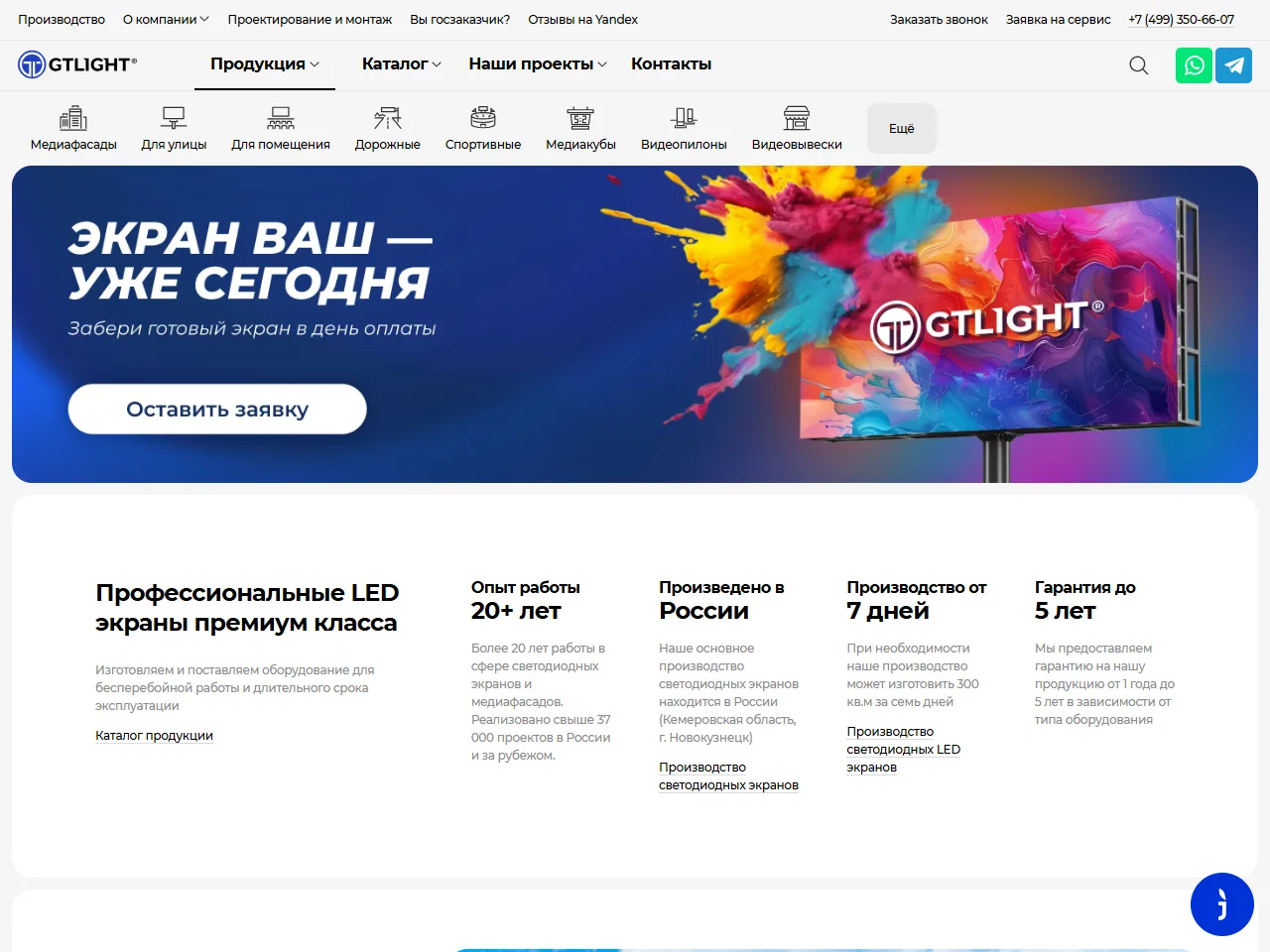Expand the Наши проекты dropdown
1270x952 pixels.
click(x=538, y=63)
